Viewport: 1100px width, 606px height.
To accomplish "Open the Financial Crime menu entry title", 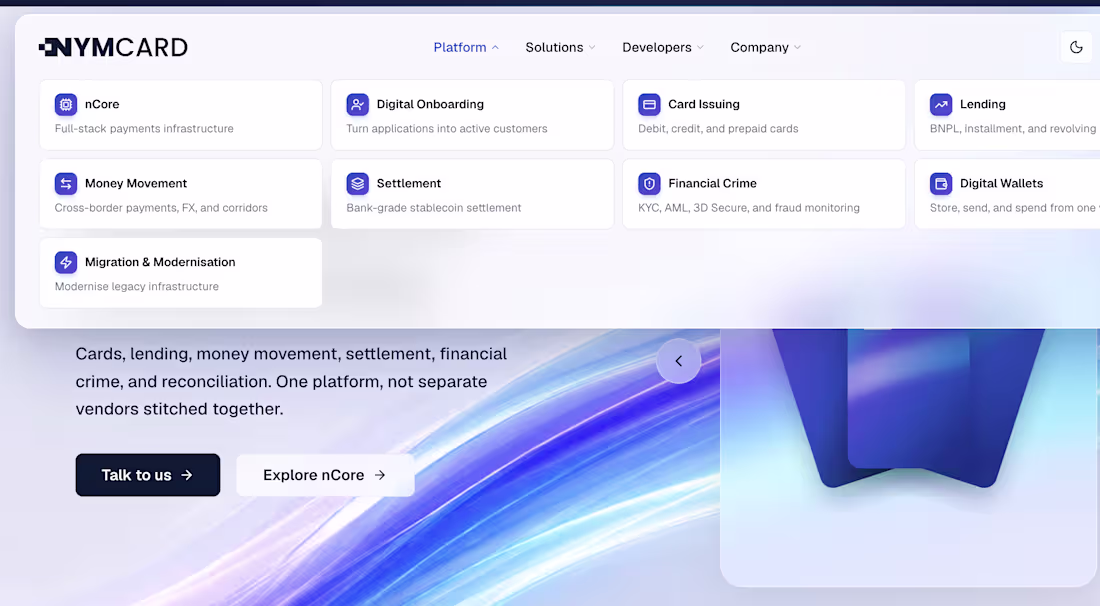I will [x=713, y=183].
